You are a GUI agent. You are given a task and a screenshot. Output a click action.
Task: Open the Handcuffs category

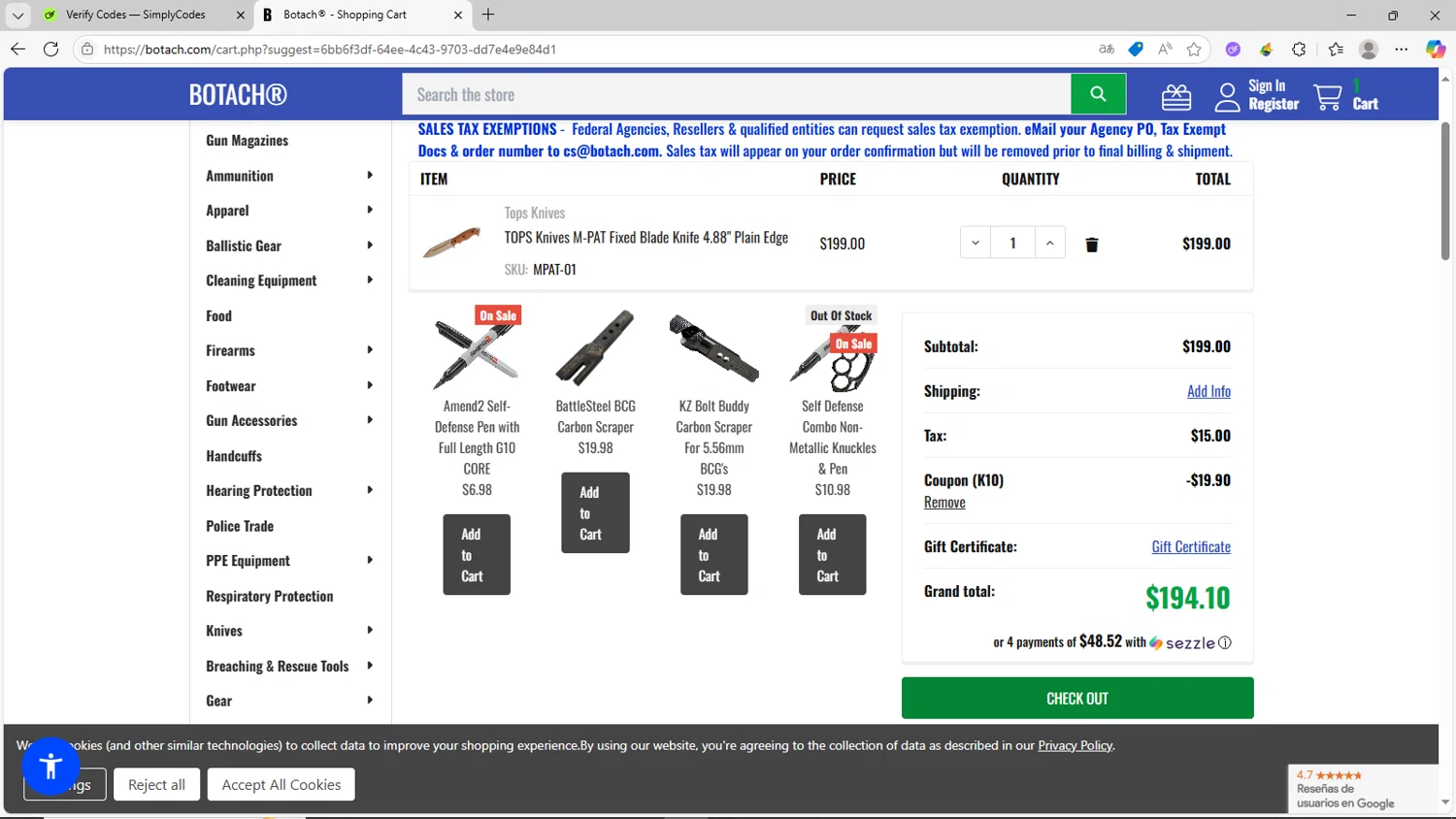[234, 456]
